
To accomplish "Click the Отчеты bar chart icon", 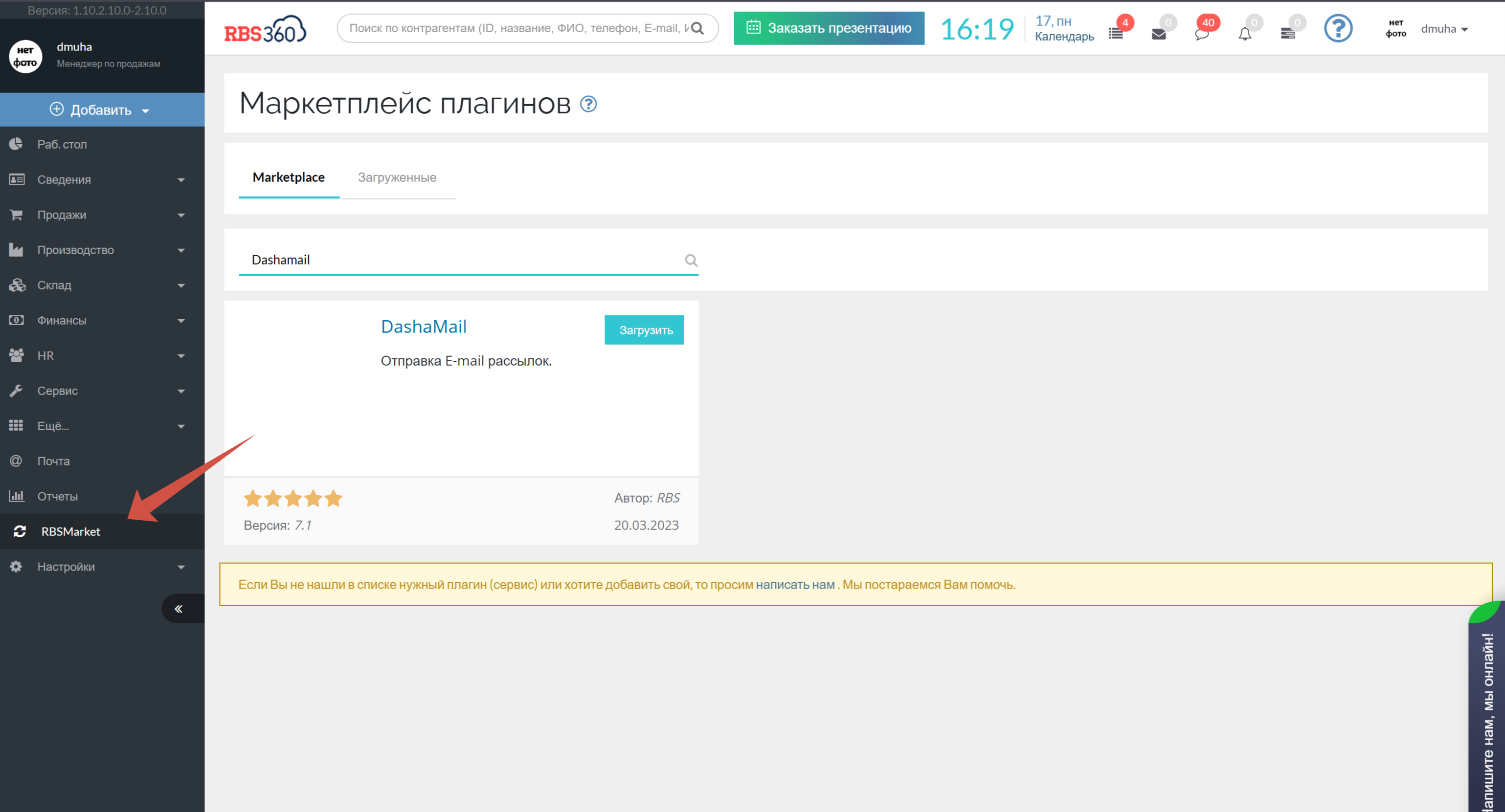I will point(16,496).
